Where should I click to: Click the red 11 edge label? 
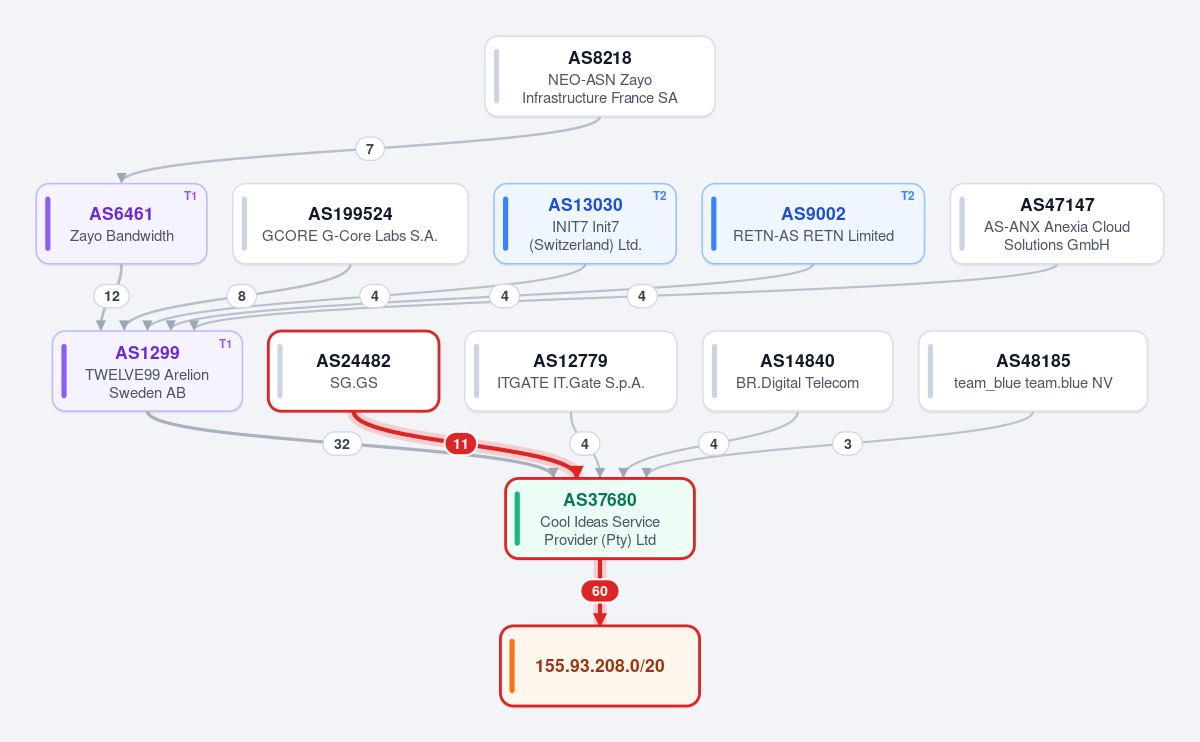point(460,444)
